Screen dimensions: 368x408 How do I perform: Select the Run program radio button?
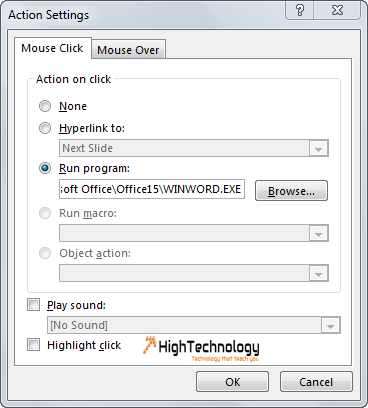click(45, 168)
